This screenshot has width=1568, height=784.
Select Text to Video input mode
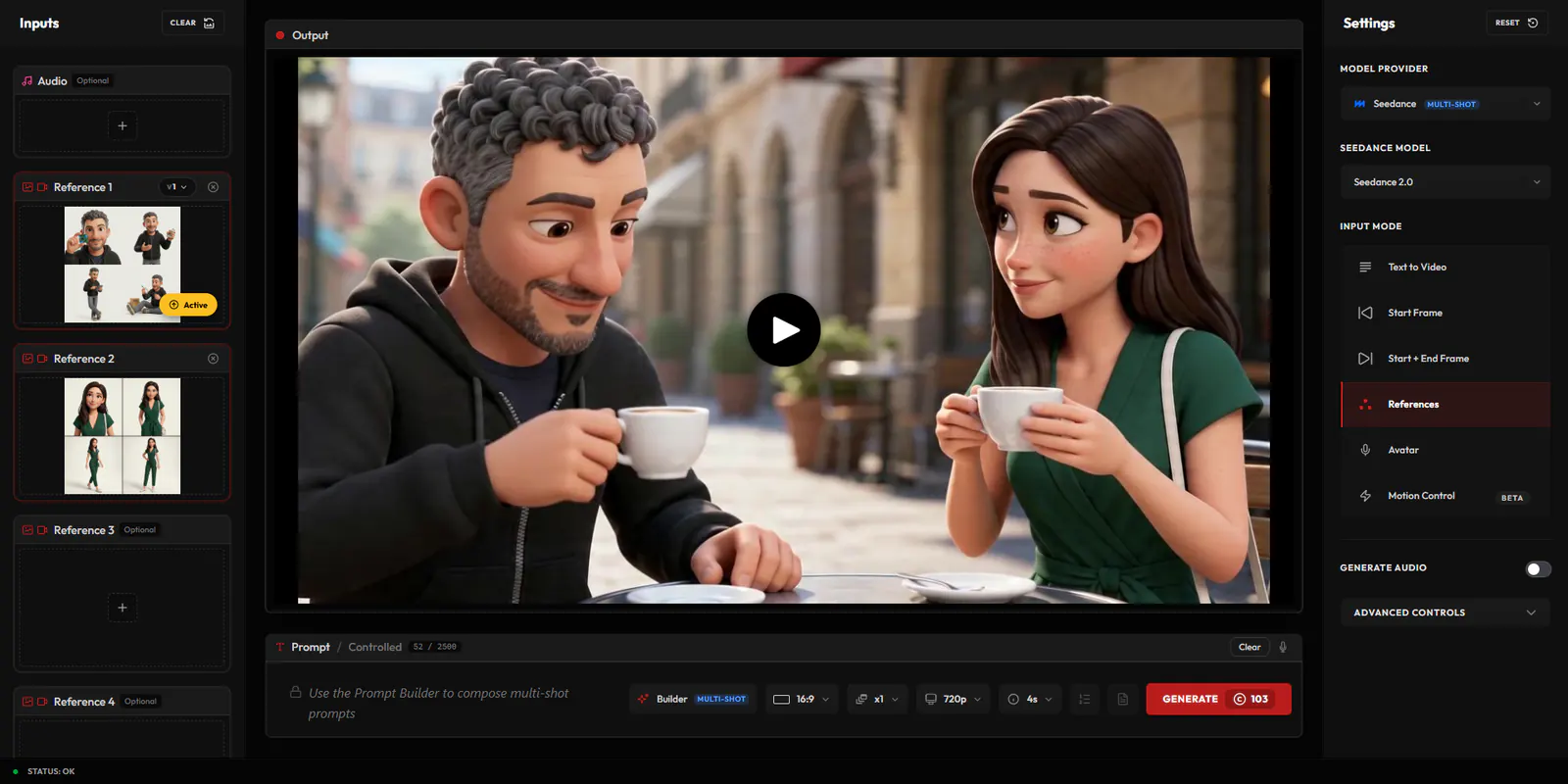pos(1445,268)
